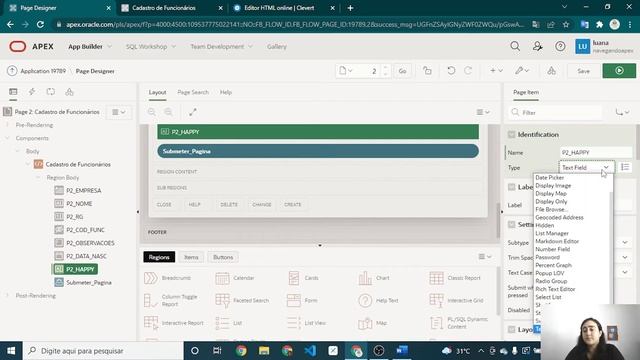
Task: Open Visual Studio Code from taskbar
Action: 310,351
